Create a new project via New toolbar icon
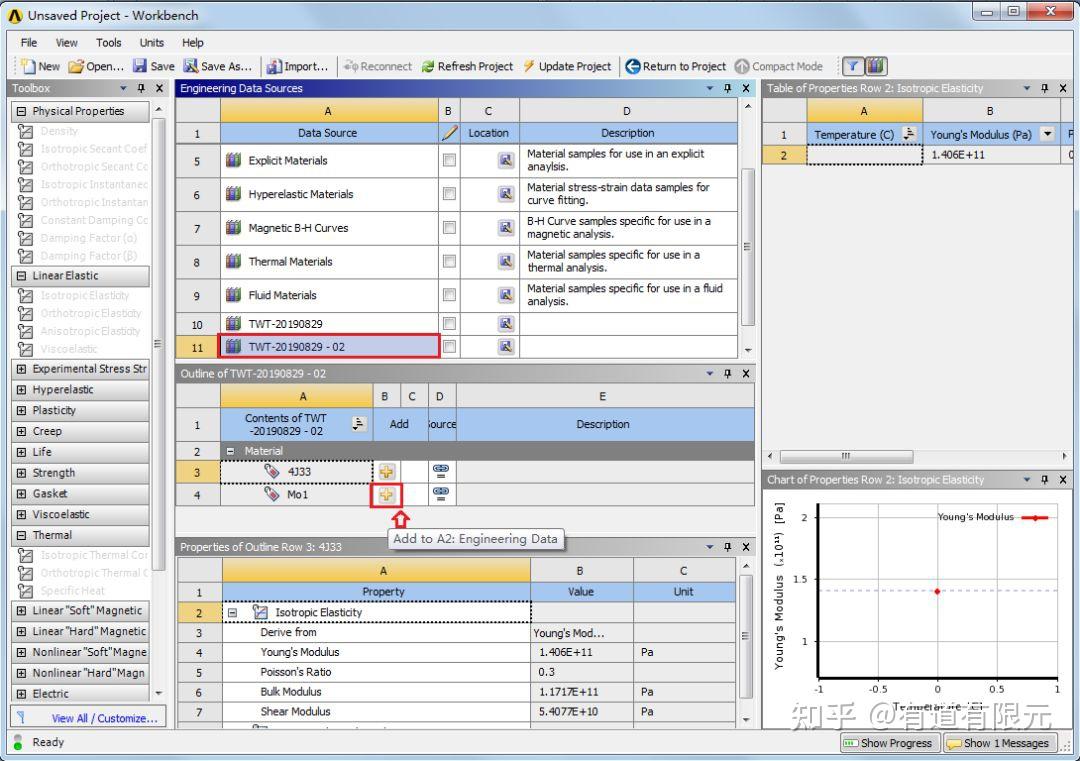The width and height of the screenshot is (1080, 761). [31, 66]
